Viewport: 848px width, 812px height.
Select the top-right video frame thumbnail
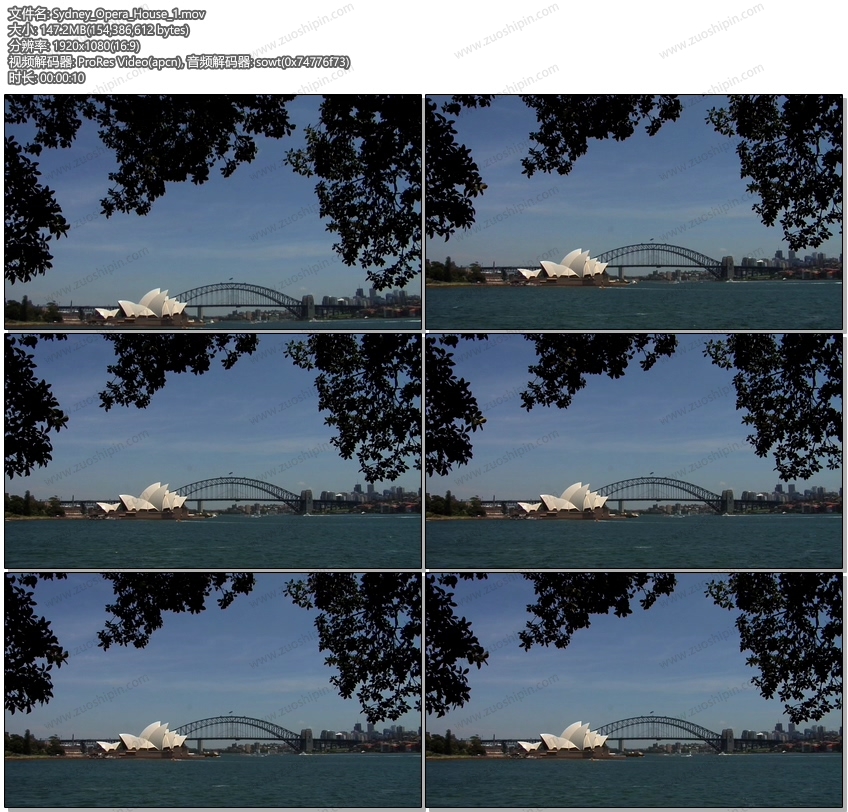tap(633, 212)
